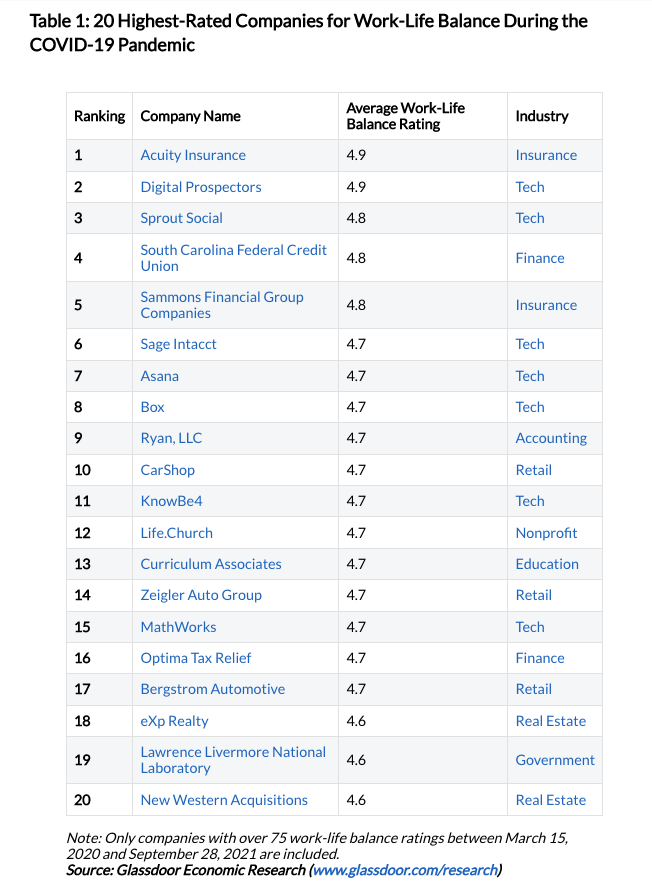Viewport: 652px width, 883px height.
Task: Click the Ryan, LLC link
Action: pyautogui.click(x=171, y=438)
